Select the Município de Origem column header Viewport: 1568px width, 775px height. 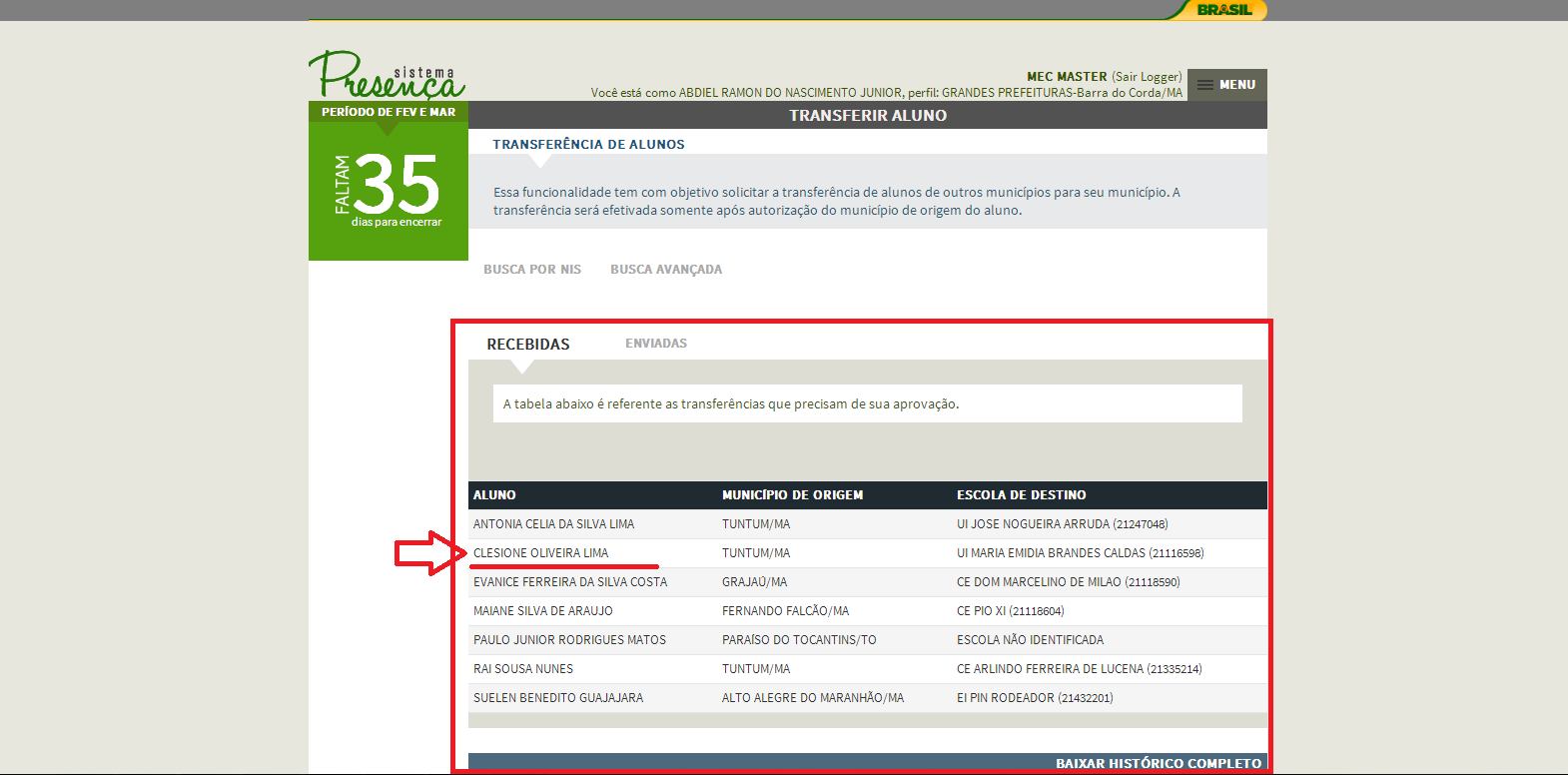pos(793,495)
